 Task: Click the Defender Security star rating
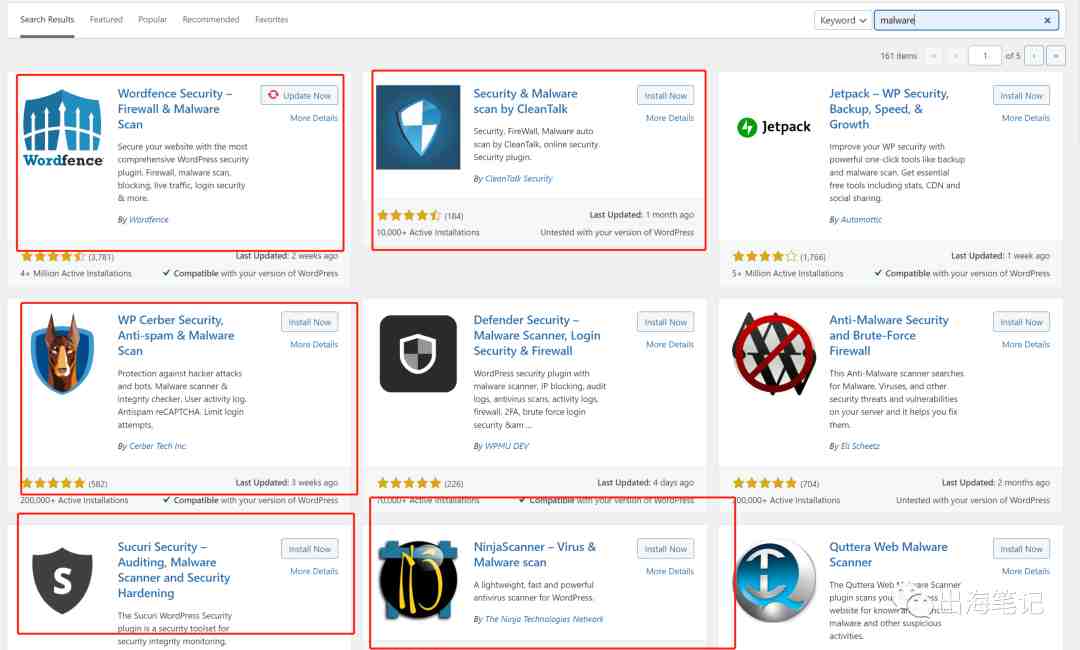[409, 483]
